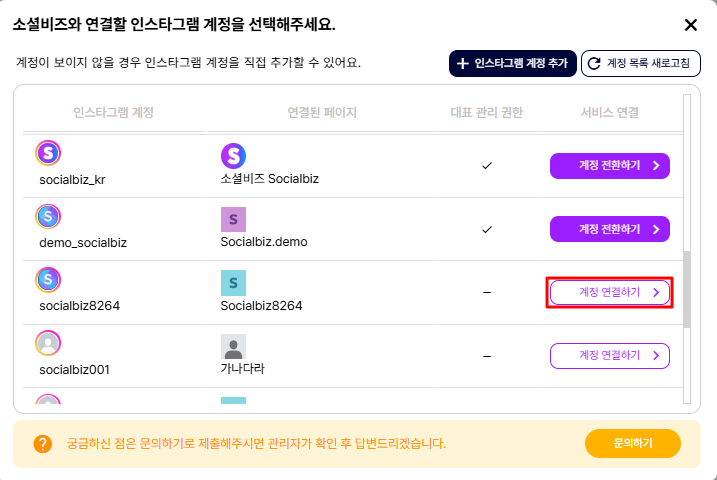The image size is (717, 480).
Task: Close the Instagram account selection dialog
Action: [690, 25]
